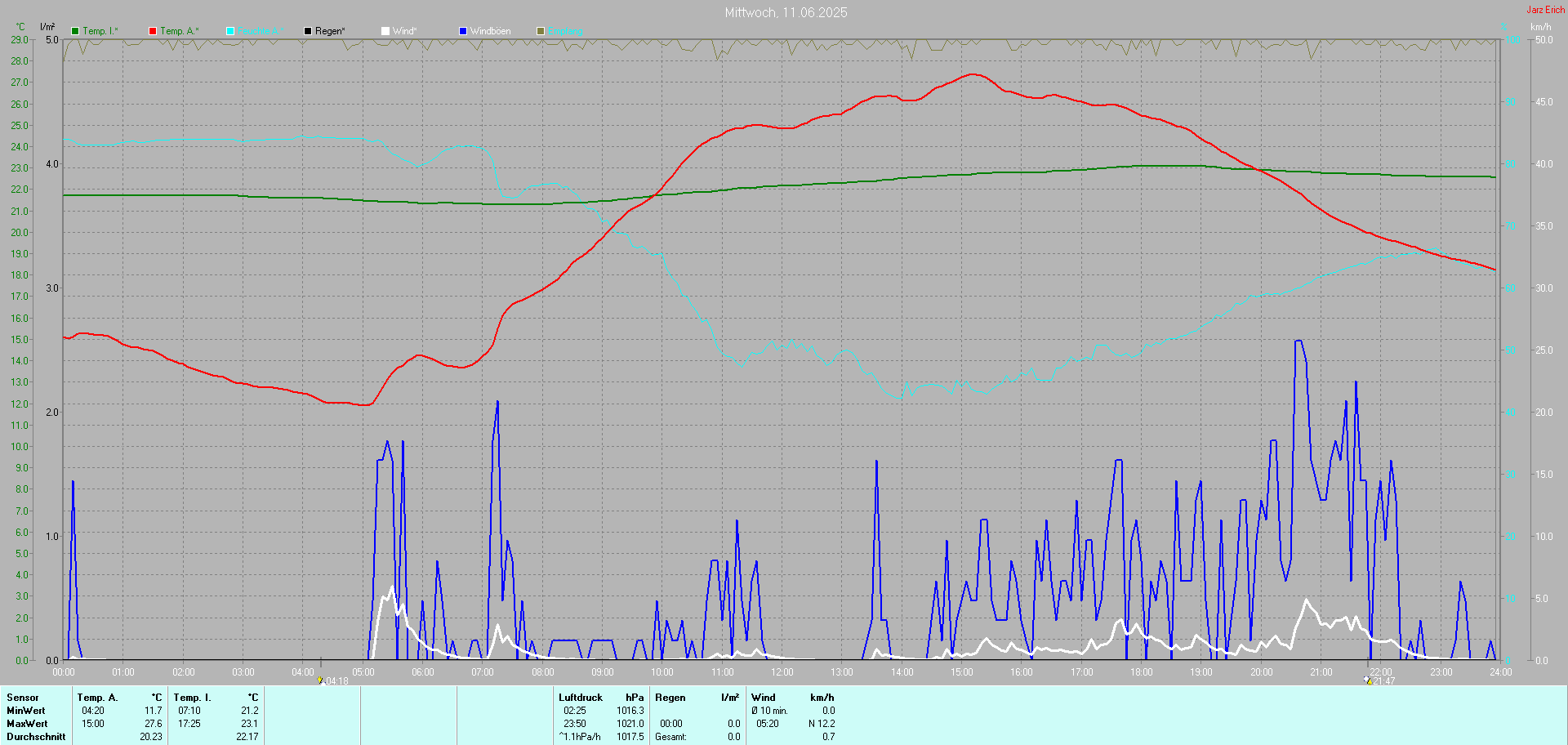Click the pressure trend 1.1hPa/h text

580,737
